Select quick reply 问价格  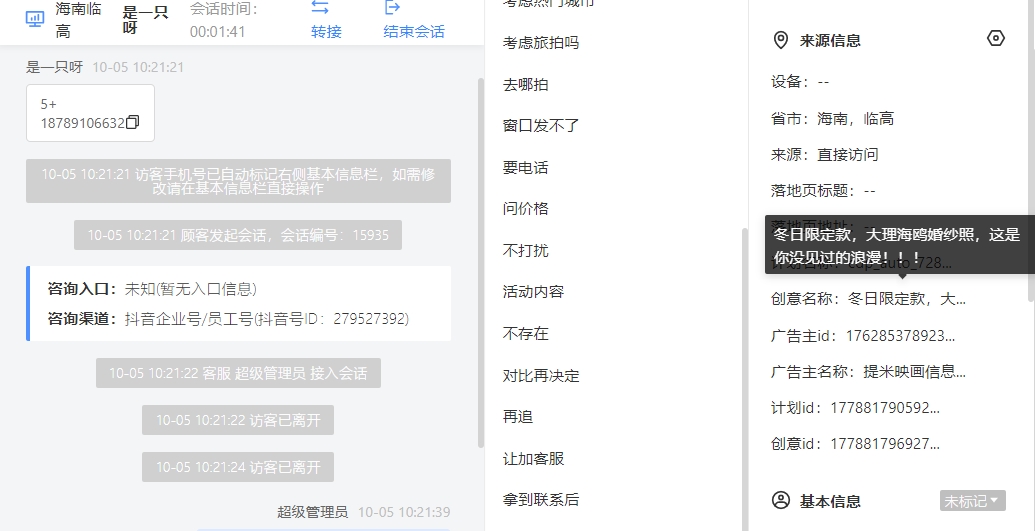(x=525, y=209)
